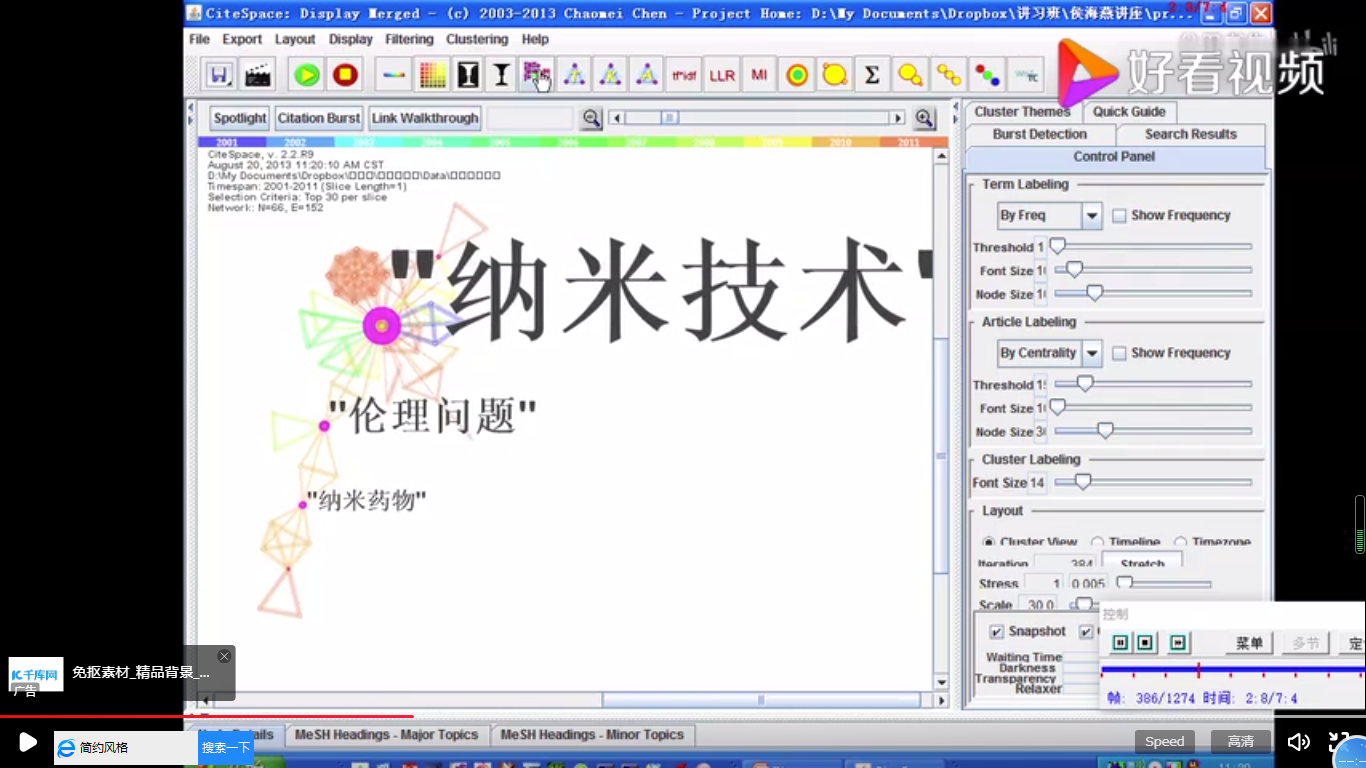Select the Timezone layout radio button
Image resolution: width=1366 pixels, height=768 pixels.
pyautogui.click(x=1181, y=542)
